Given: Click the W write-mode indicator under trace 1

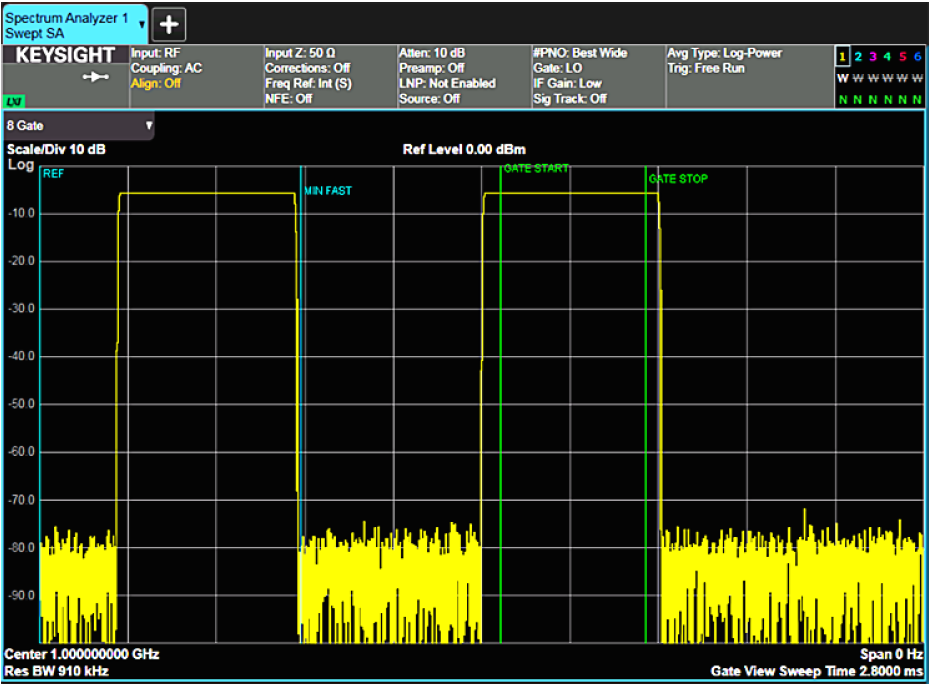Looking at the screenshot, I should (x=845, y=77).
